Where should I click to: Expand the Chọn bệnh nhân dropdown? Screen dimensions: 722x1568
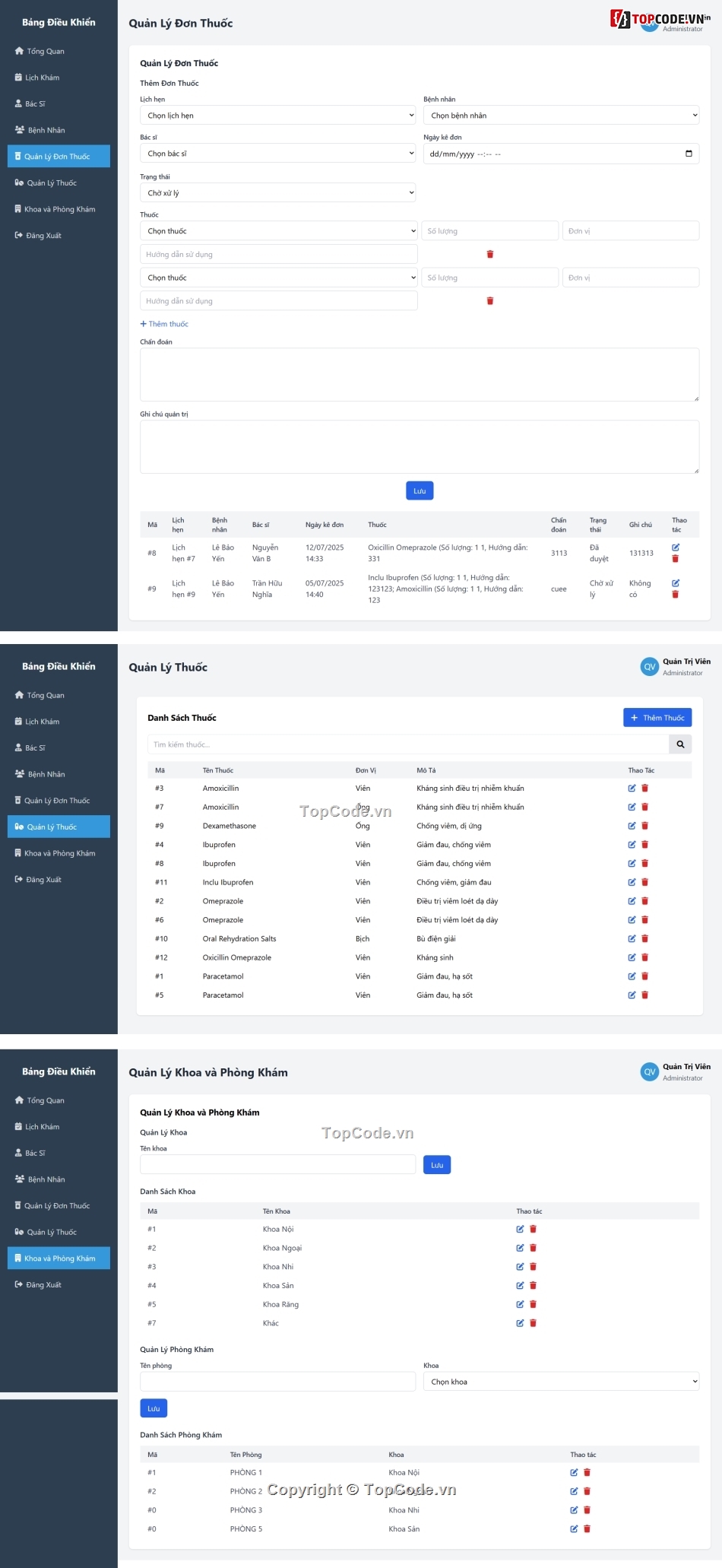(561, 116)
